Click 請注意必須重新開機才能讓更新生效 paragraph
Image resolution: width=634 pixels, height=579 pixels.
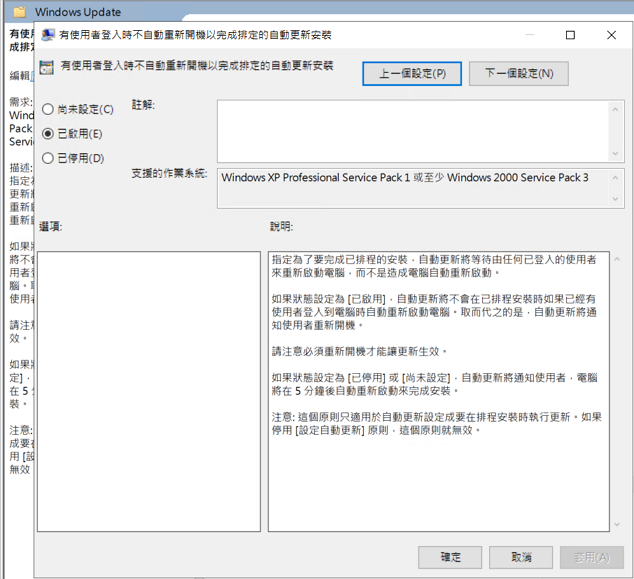pyautogui.click(x=359, y=351)
